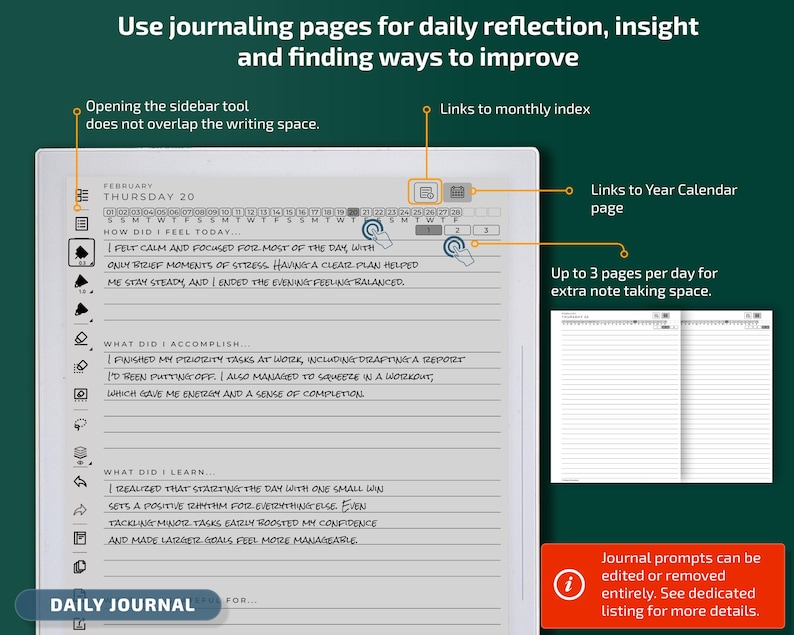Screen dimensions: 794x635
Task: Go to day 10 in the date strip
Action: pyautogui.click(x=225, y=212)
